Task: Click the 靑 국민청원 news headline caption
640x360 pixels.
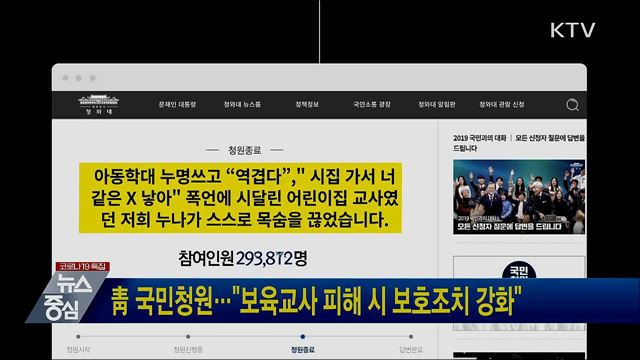Action: coord(316,301)
